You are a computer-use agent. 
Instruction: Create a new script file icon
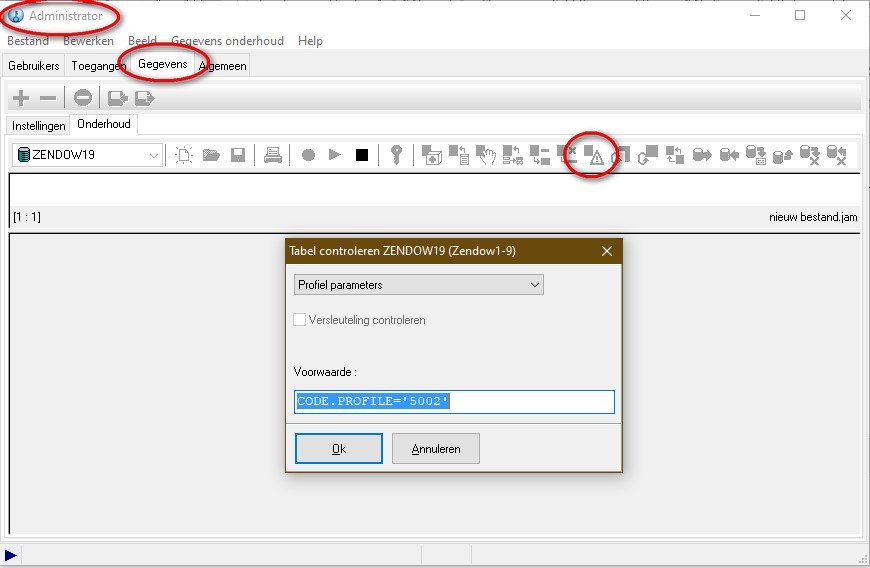click(184, 155)
